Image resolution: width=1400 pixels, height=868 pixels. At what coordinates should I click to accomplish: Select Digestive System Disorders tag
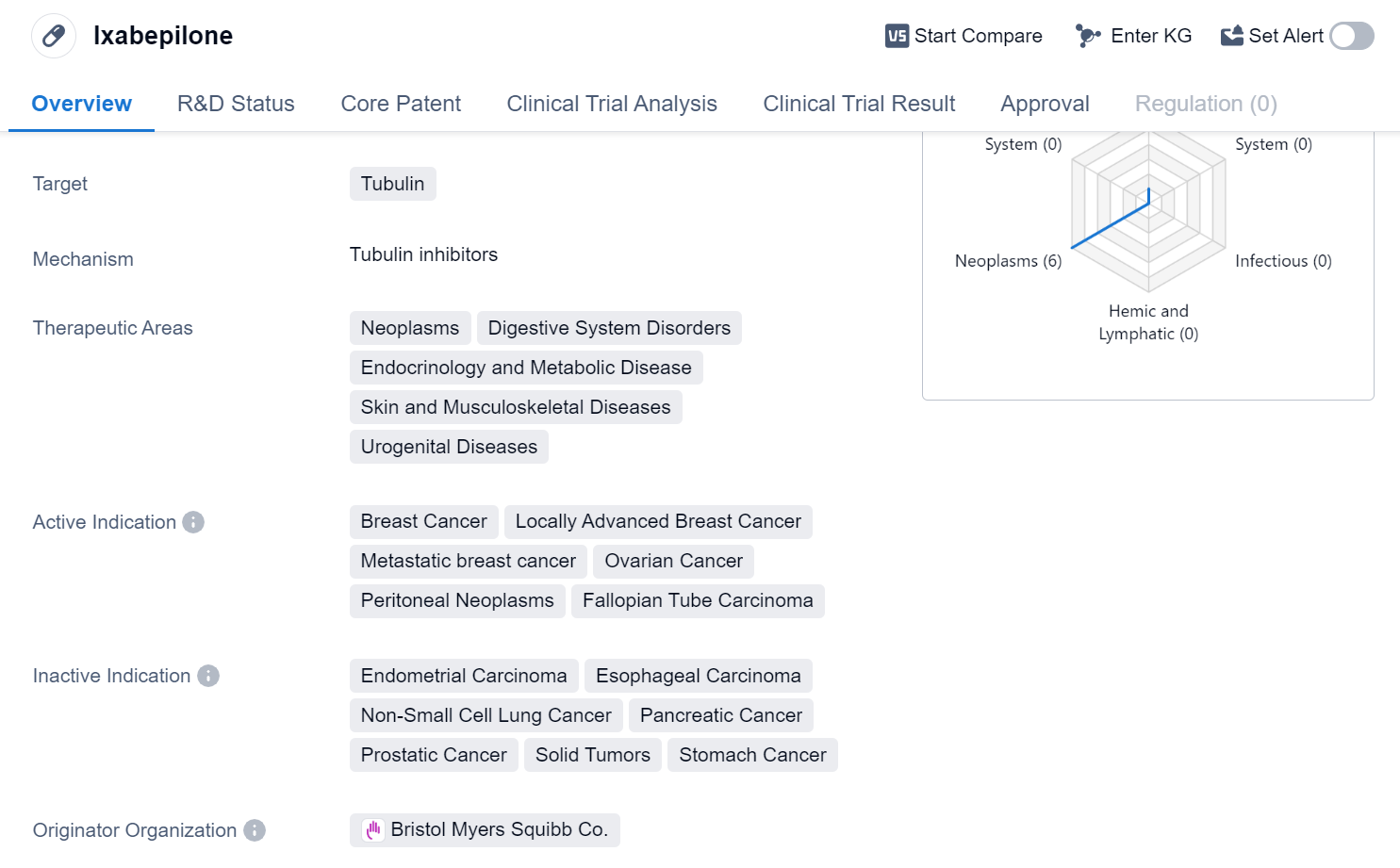609,328
